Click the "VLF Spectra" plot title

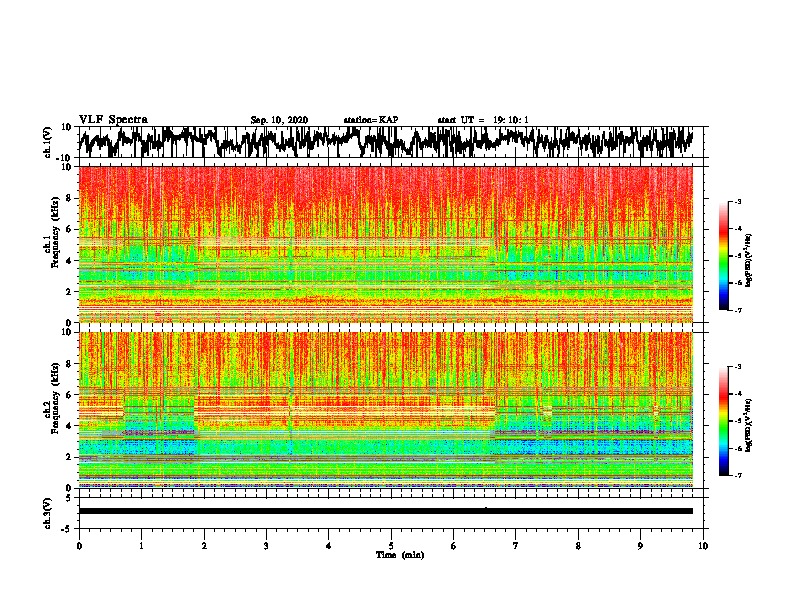coord(113,120)
